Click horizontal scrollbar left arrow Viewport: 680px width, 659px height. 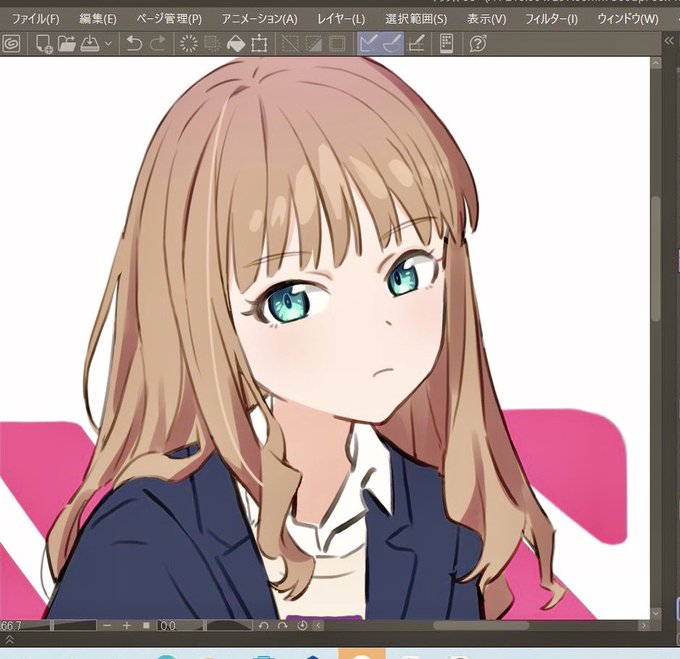(318, 626)
